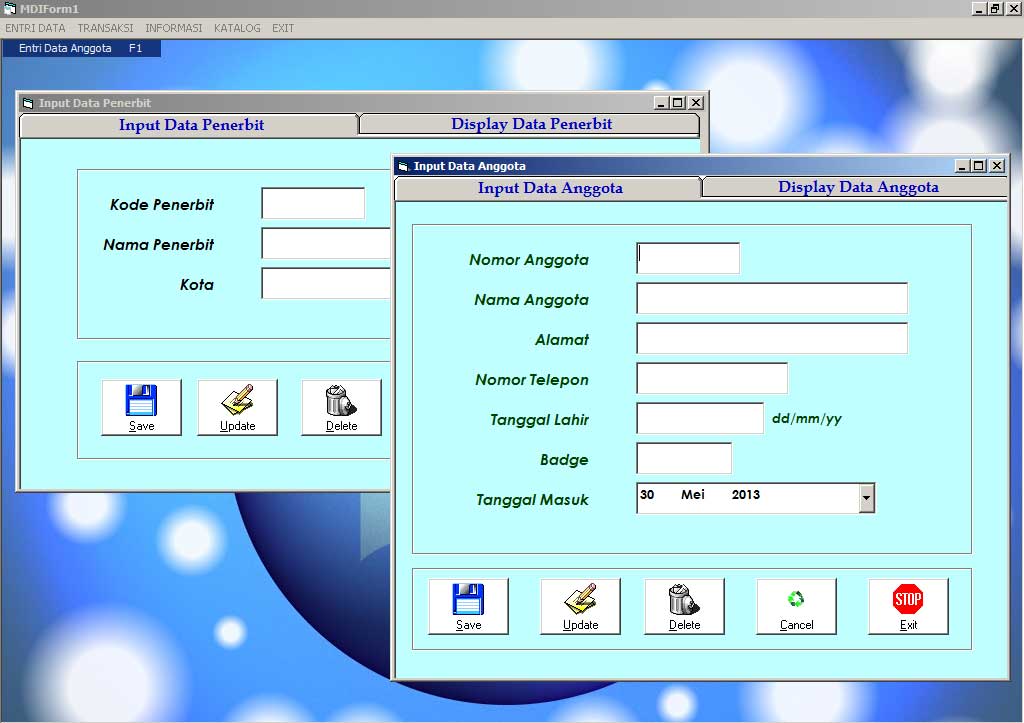1024x723 pixels.
Task: Click the Delete trash icon on Penerbit form
Action: tap(341, 406)
